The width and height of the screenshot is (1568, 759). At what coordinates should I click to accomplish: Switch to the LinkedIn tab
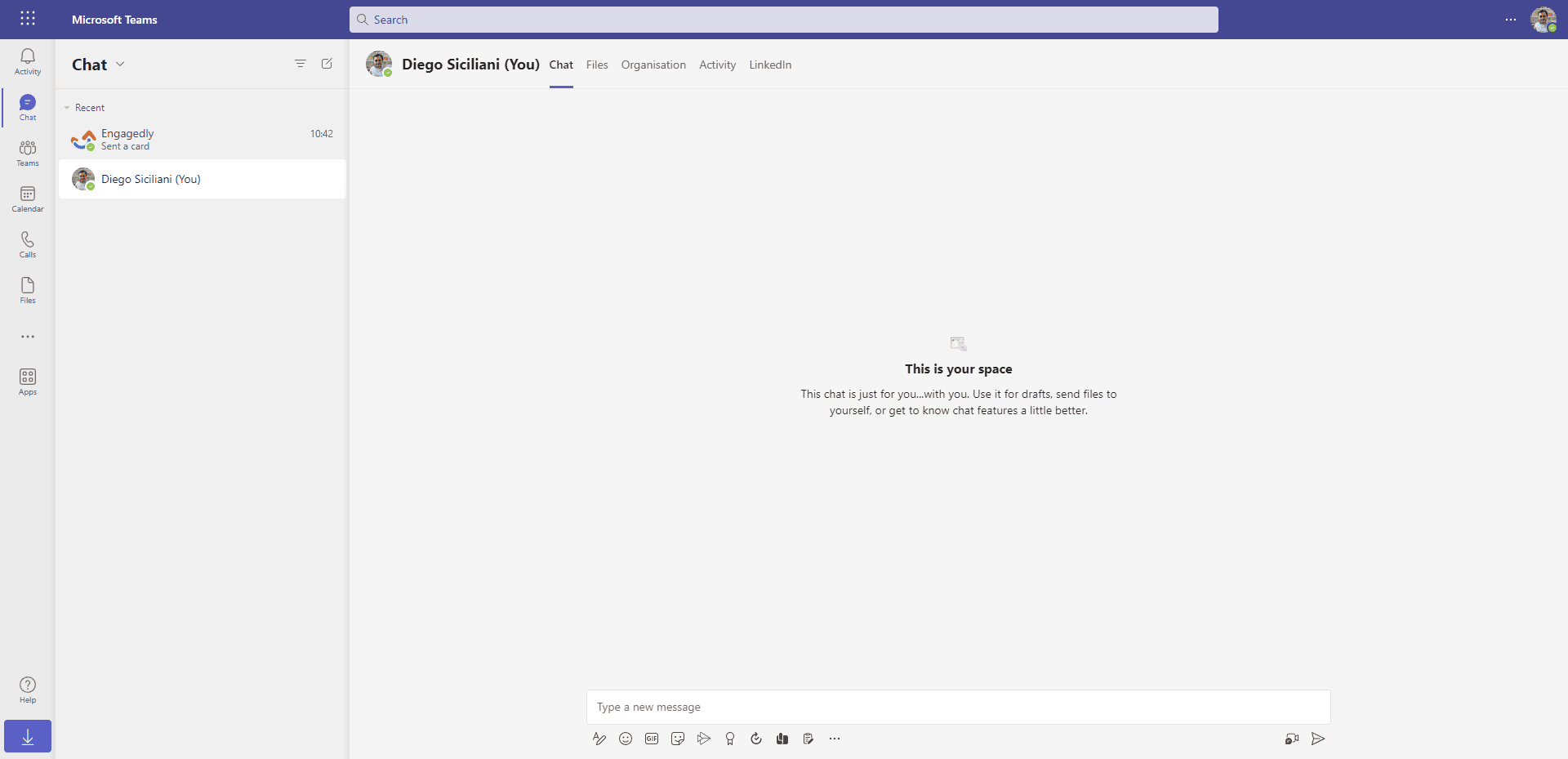pos(770,65)
